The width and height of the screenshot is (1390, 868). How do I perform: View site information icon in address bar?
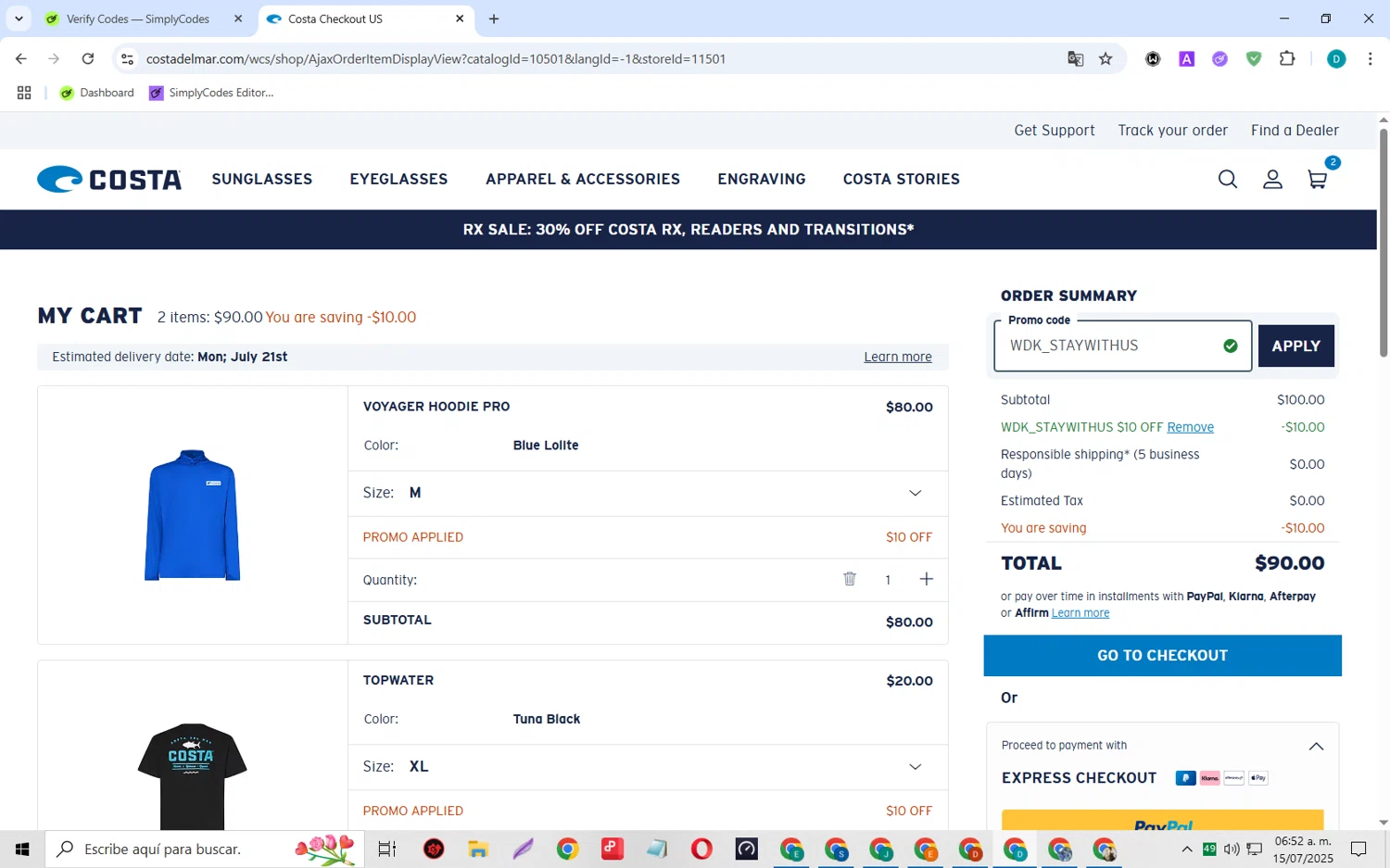pos(128,58)
